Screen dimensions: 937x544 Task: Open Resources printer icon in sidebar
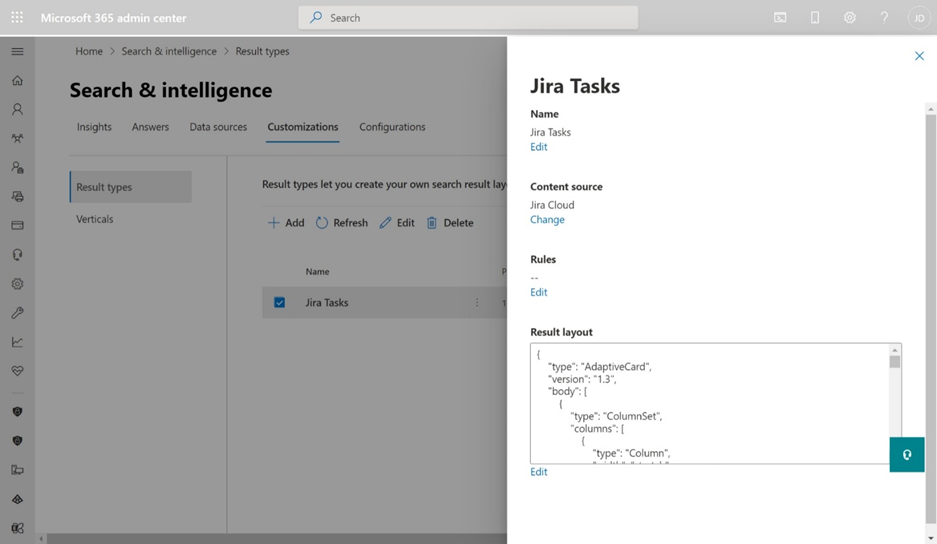17,196
